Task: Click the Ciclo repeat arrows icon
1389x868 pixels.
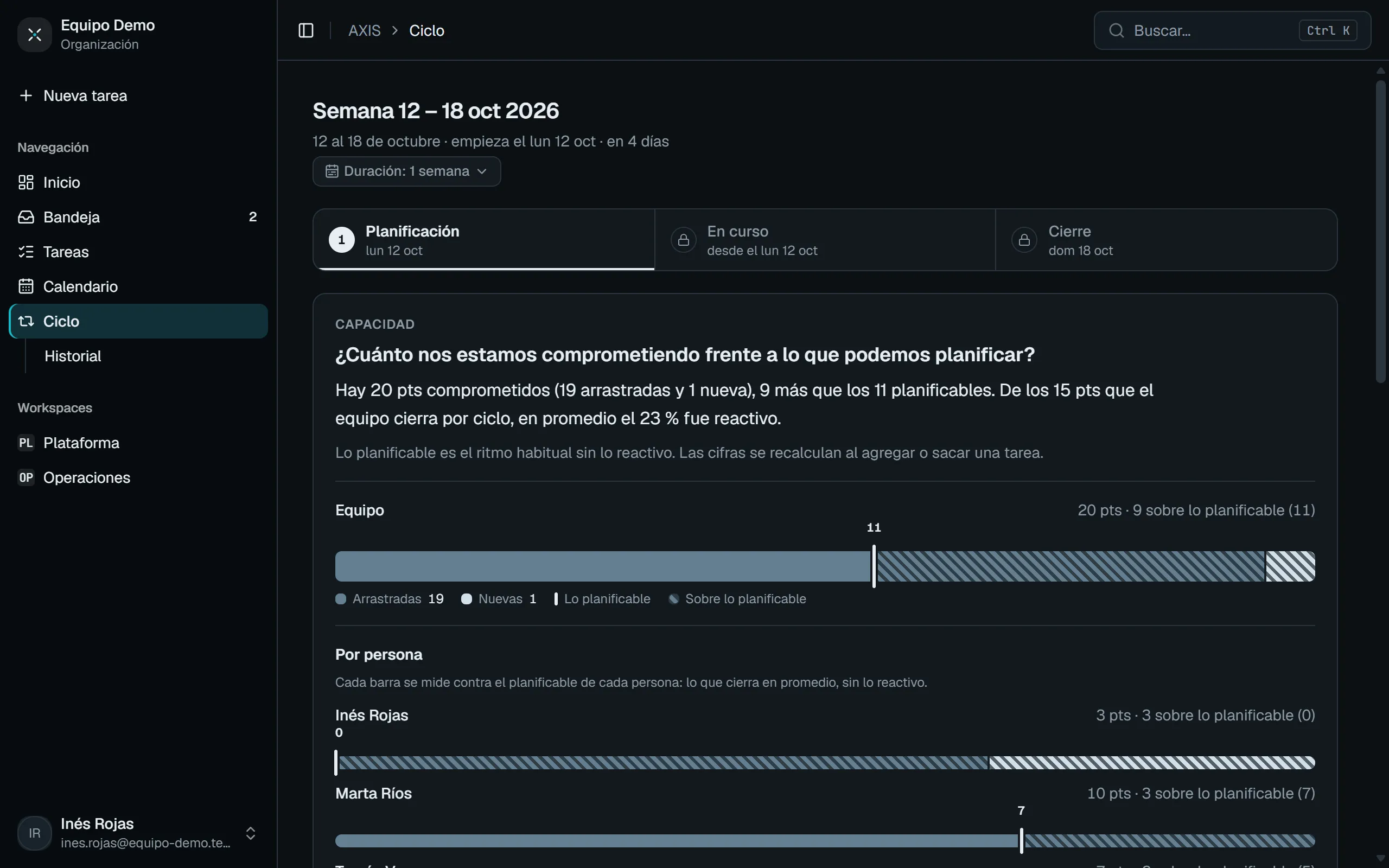Action: (x=26, y=322)
